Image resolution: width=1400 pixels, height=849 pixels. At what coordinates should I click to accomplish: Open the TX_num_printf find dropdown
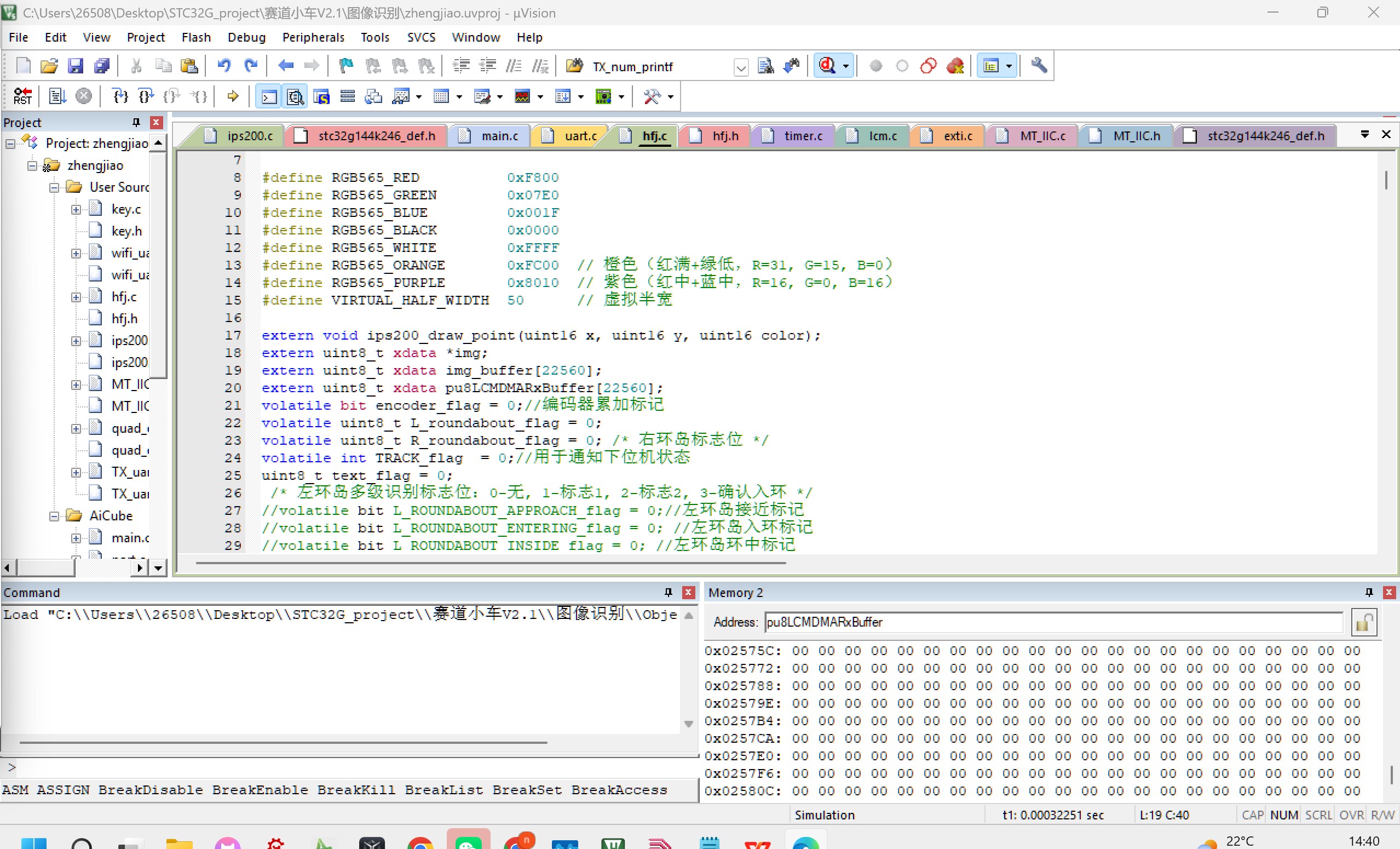coord(740,67)
